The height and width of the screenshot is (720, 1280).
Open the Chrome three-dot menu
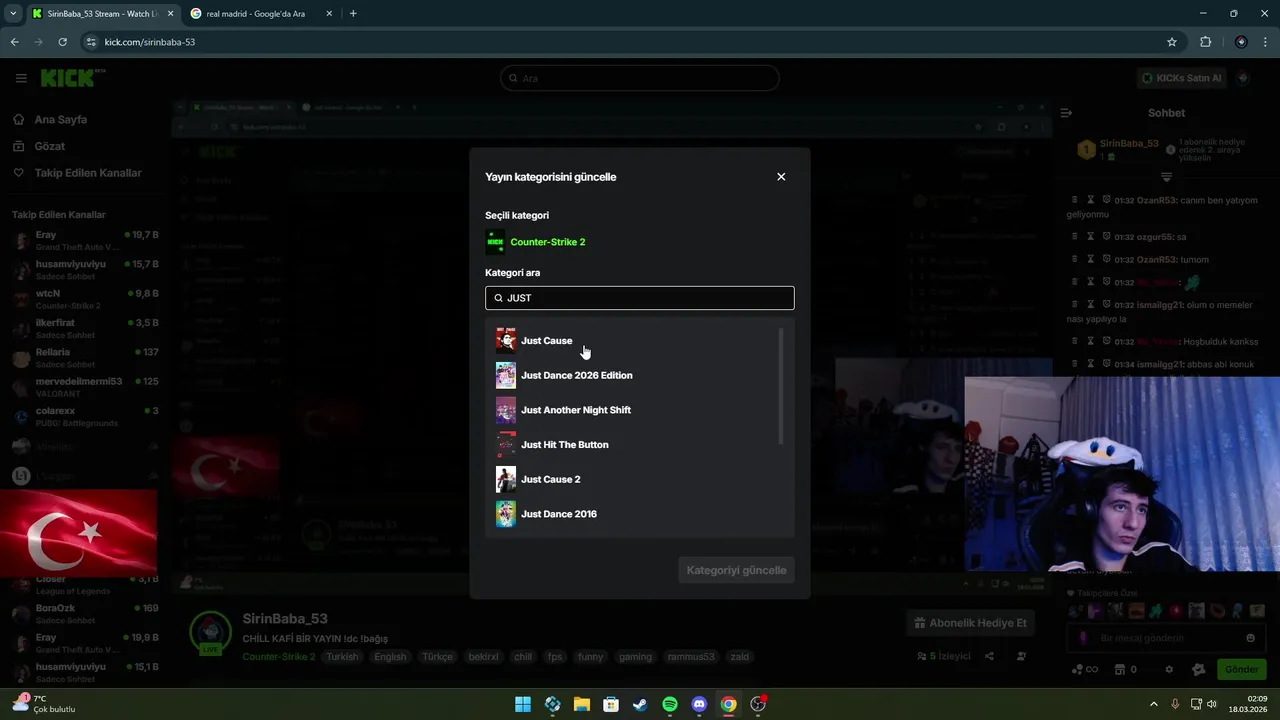point(1267,42)
